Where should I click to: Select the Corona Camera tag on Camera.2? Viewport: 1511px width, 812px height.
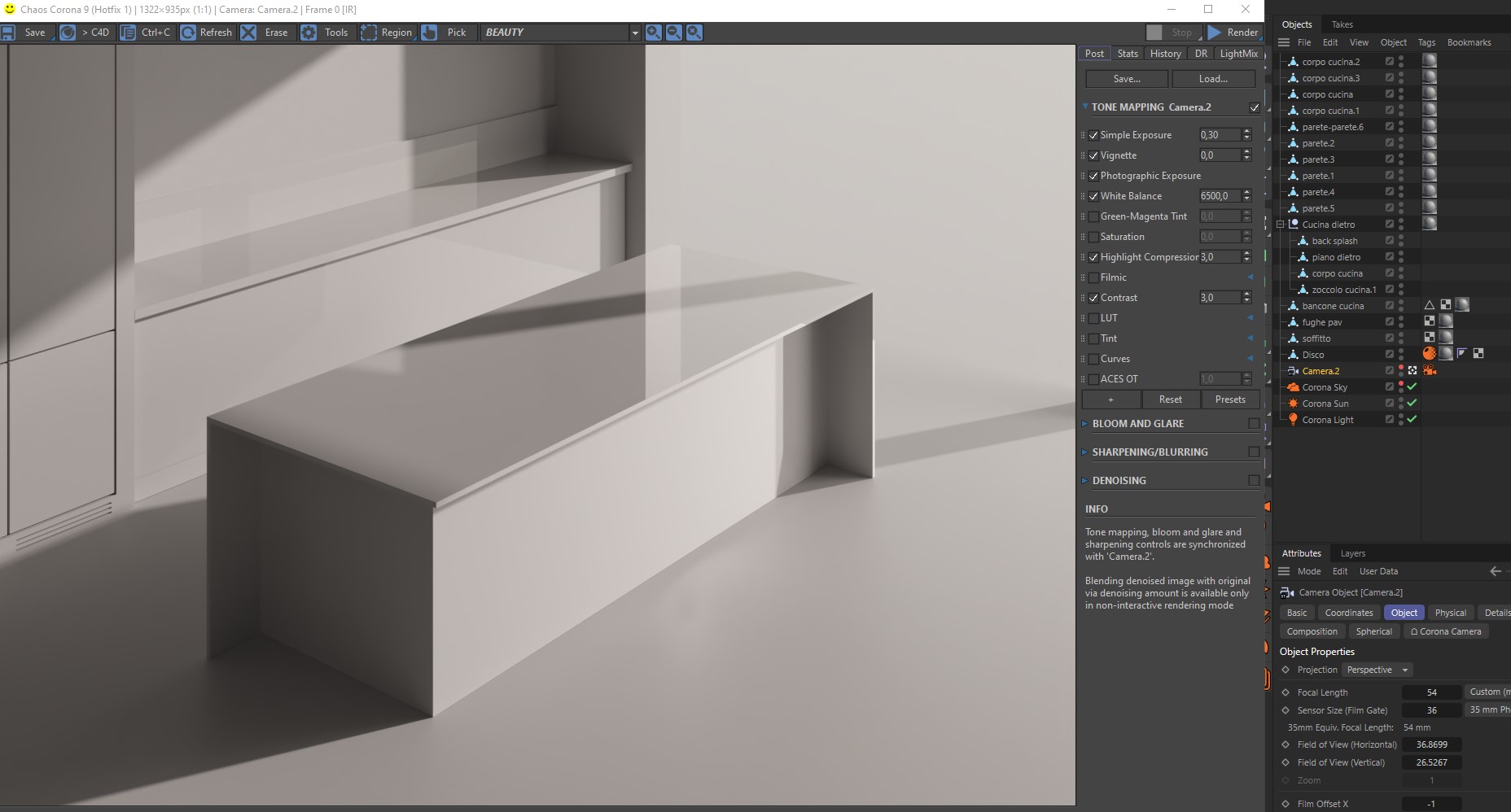(x=1430, y=370)
